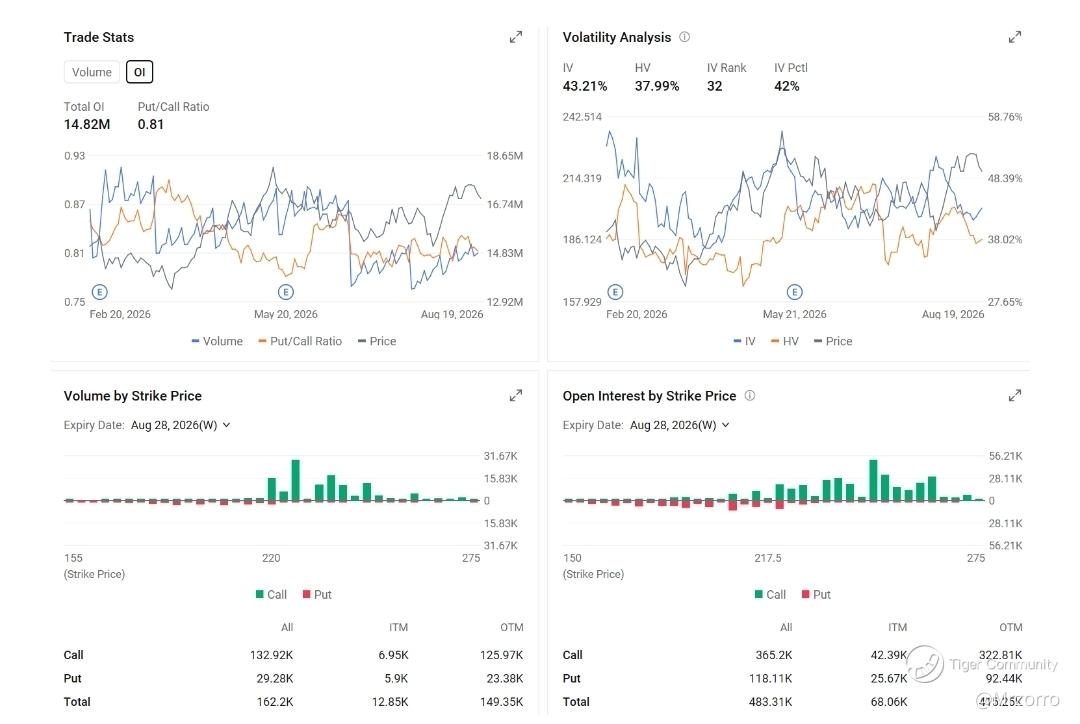1080x724 pixels.
Task: Switch Trade Stats to the Volume tab
Action: click(92, 72)
